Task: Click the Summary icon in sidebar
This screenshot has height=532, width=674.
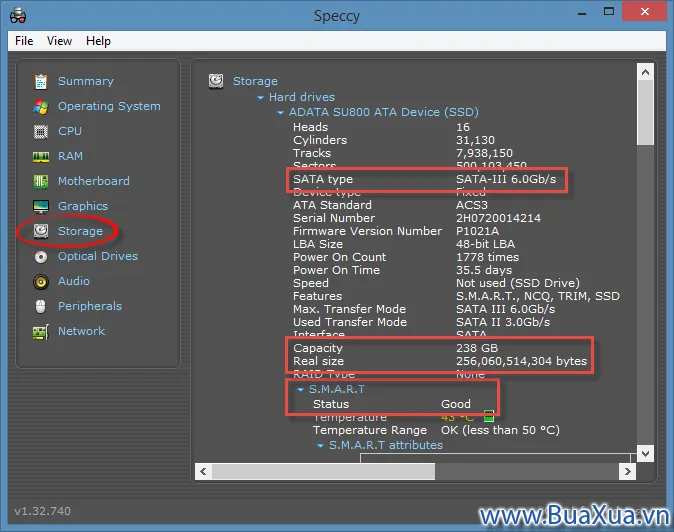Action: coord(41,81)
